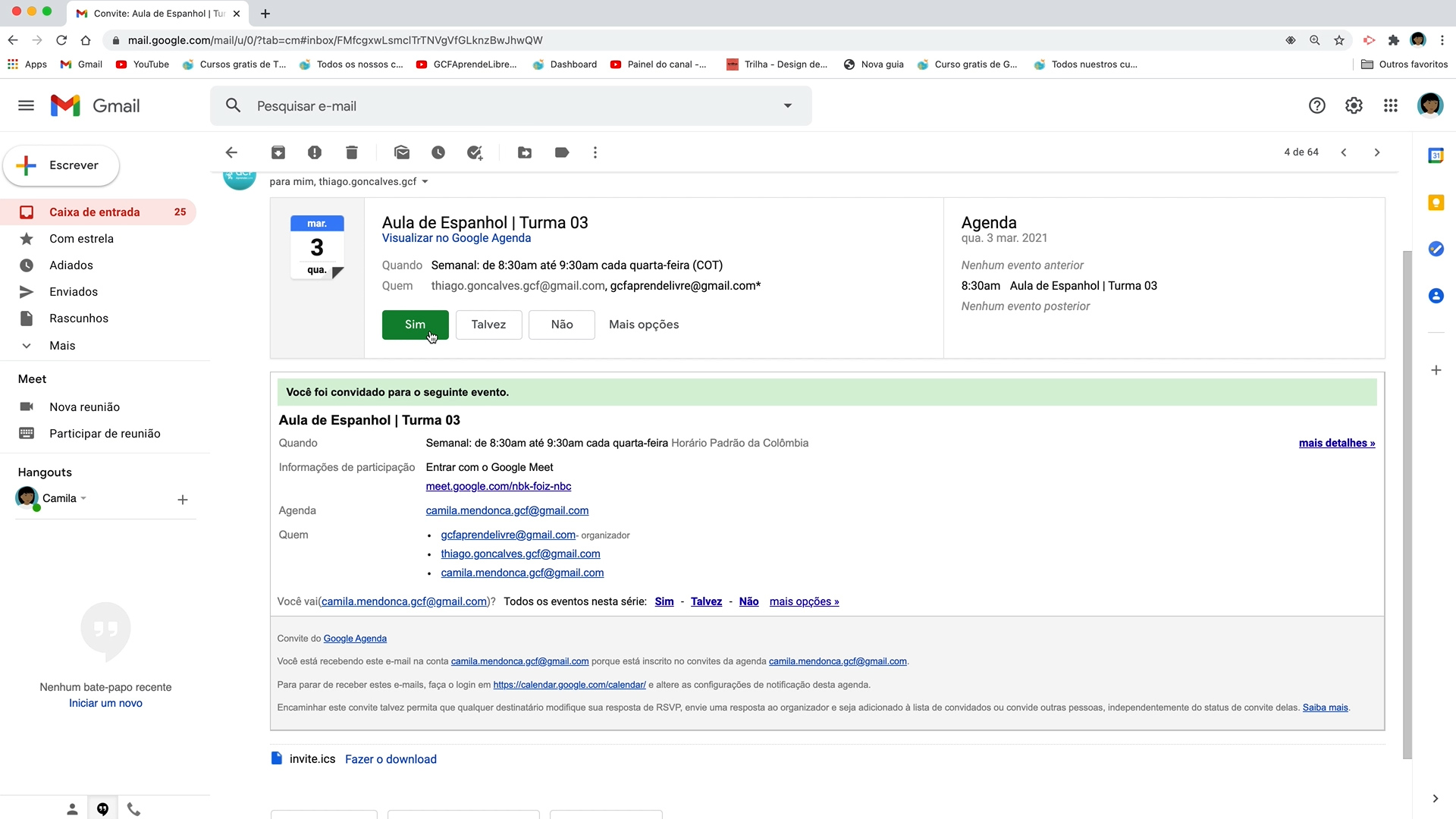Screen dimensions: 1456x819
Task: Open browser extensions puzzle icon
Action: (1393, 40)
